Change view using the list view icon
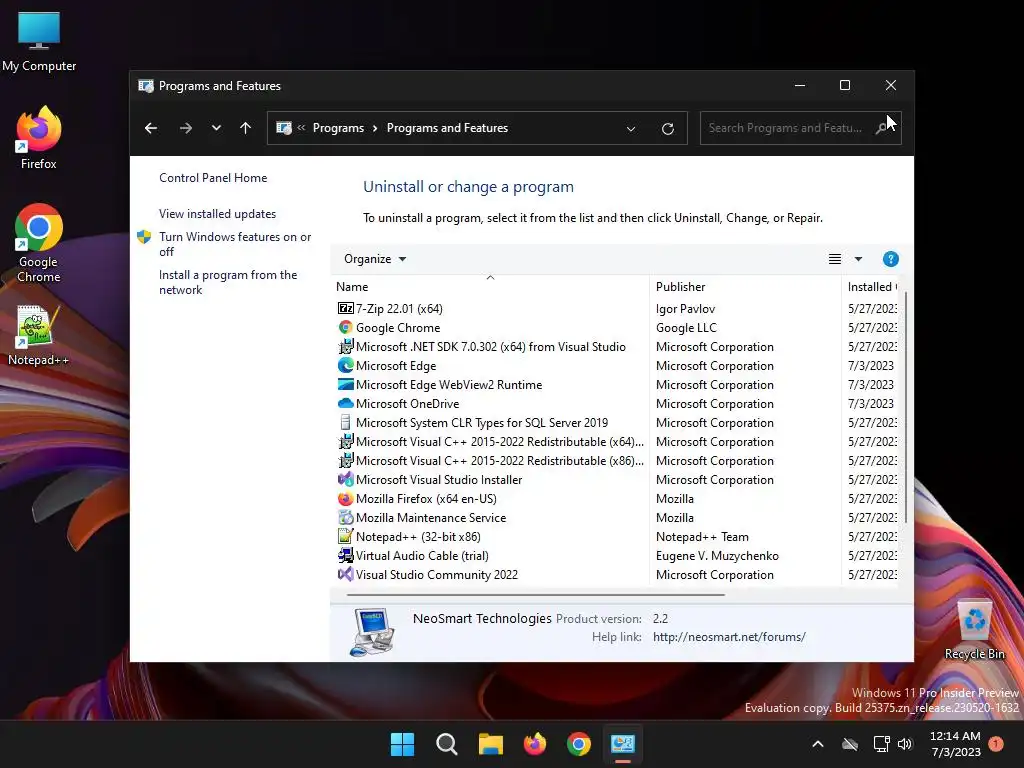Image resolution: width=1024 pixels, height=768 pixels. pos(835,259)
